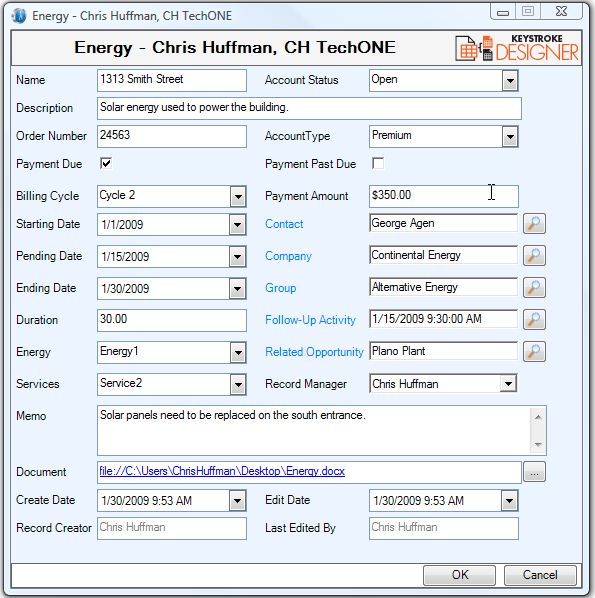The image size is (595, 598).
Task: Expand the Account Status dropdown
Action: tap(510, 80)
